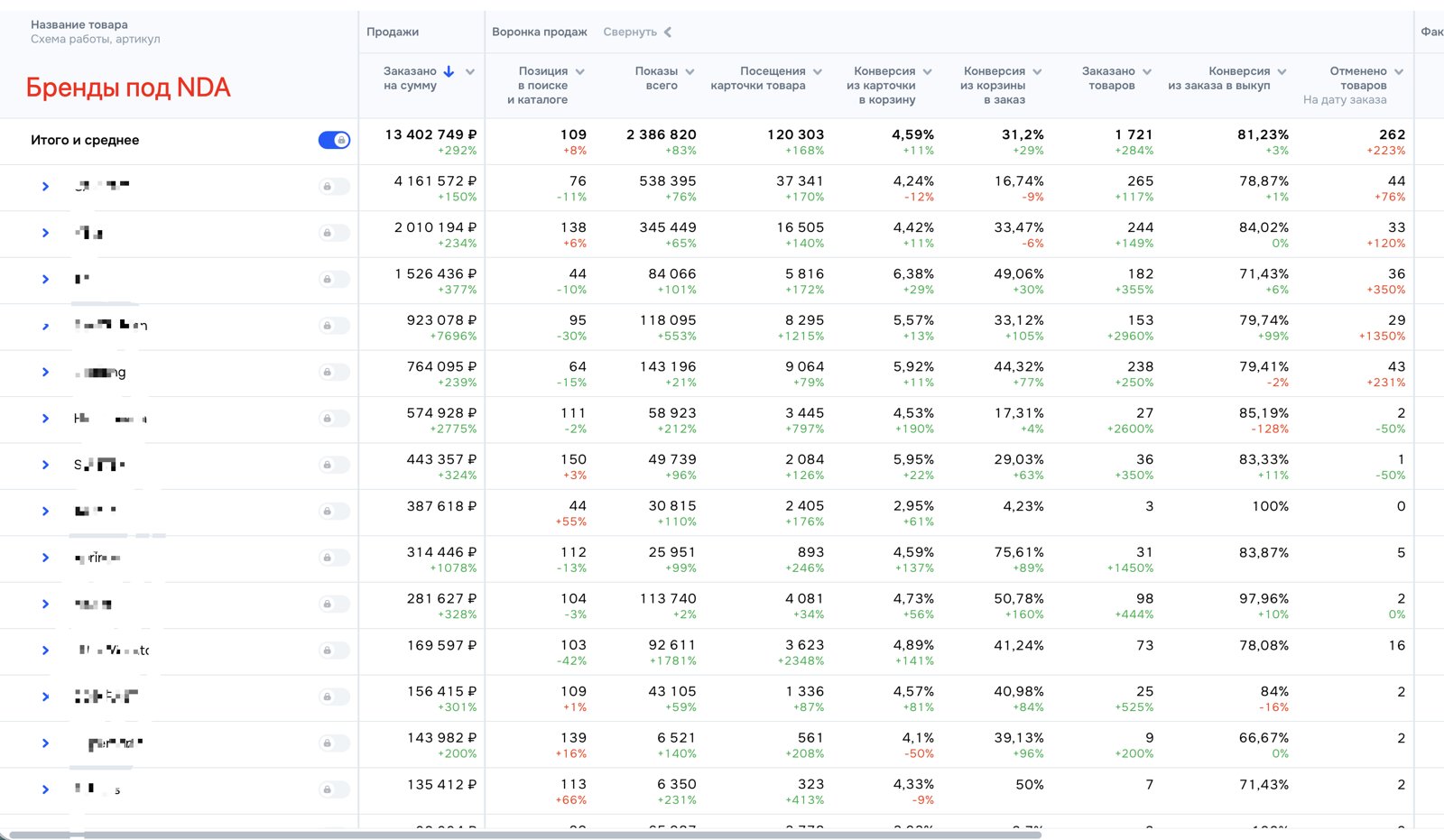Open the Конверсия из корзины в заказ dropdown

pos(1037,72)
